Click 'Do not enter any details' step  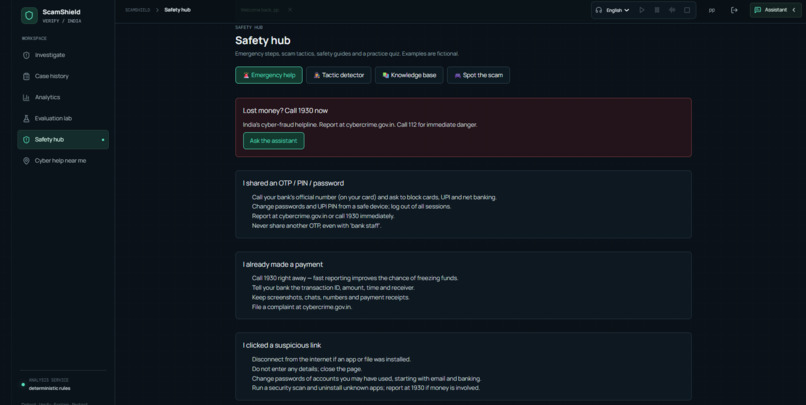coord(307,369)
